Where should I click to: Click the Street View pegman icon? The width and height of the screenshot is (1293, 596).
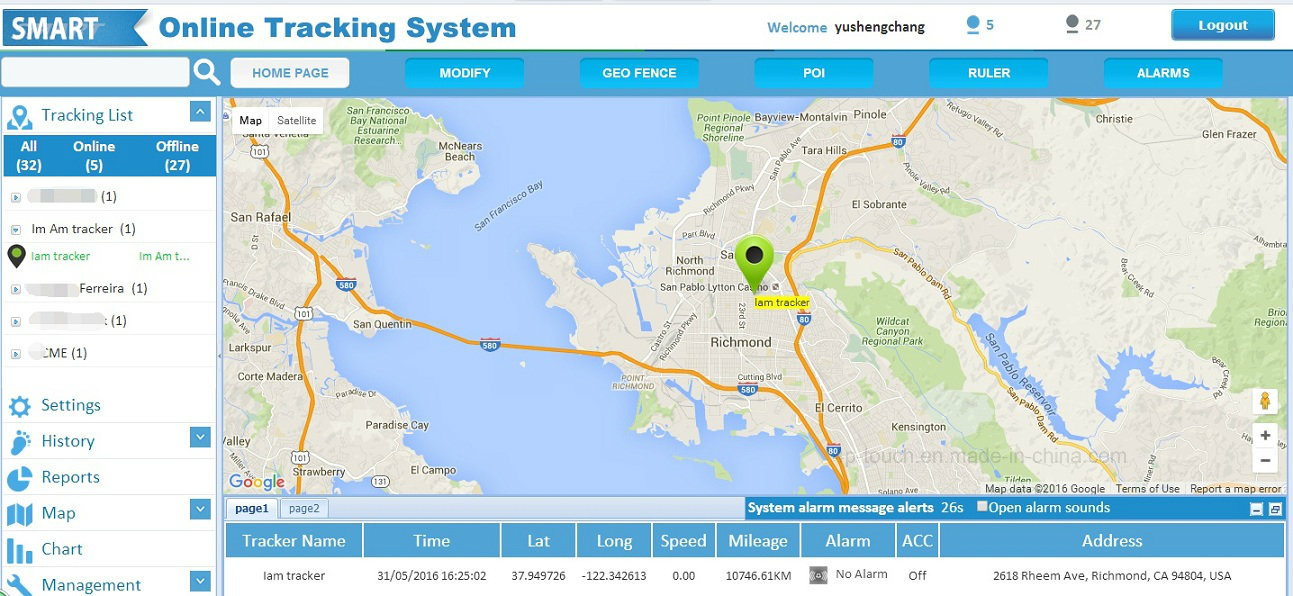[1265, 402]
